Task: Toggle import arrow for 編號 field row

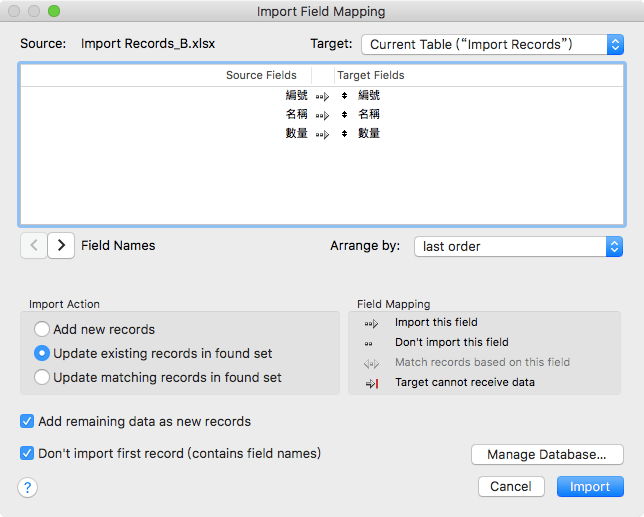Action: tap(322, 96)
